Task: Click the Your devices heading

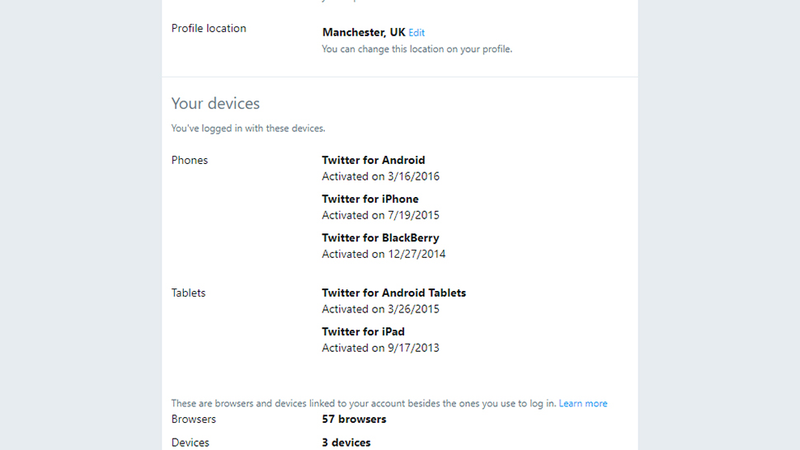Action: tap(215, 104)
